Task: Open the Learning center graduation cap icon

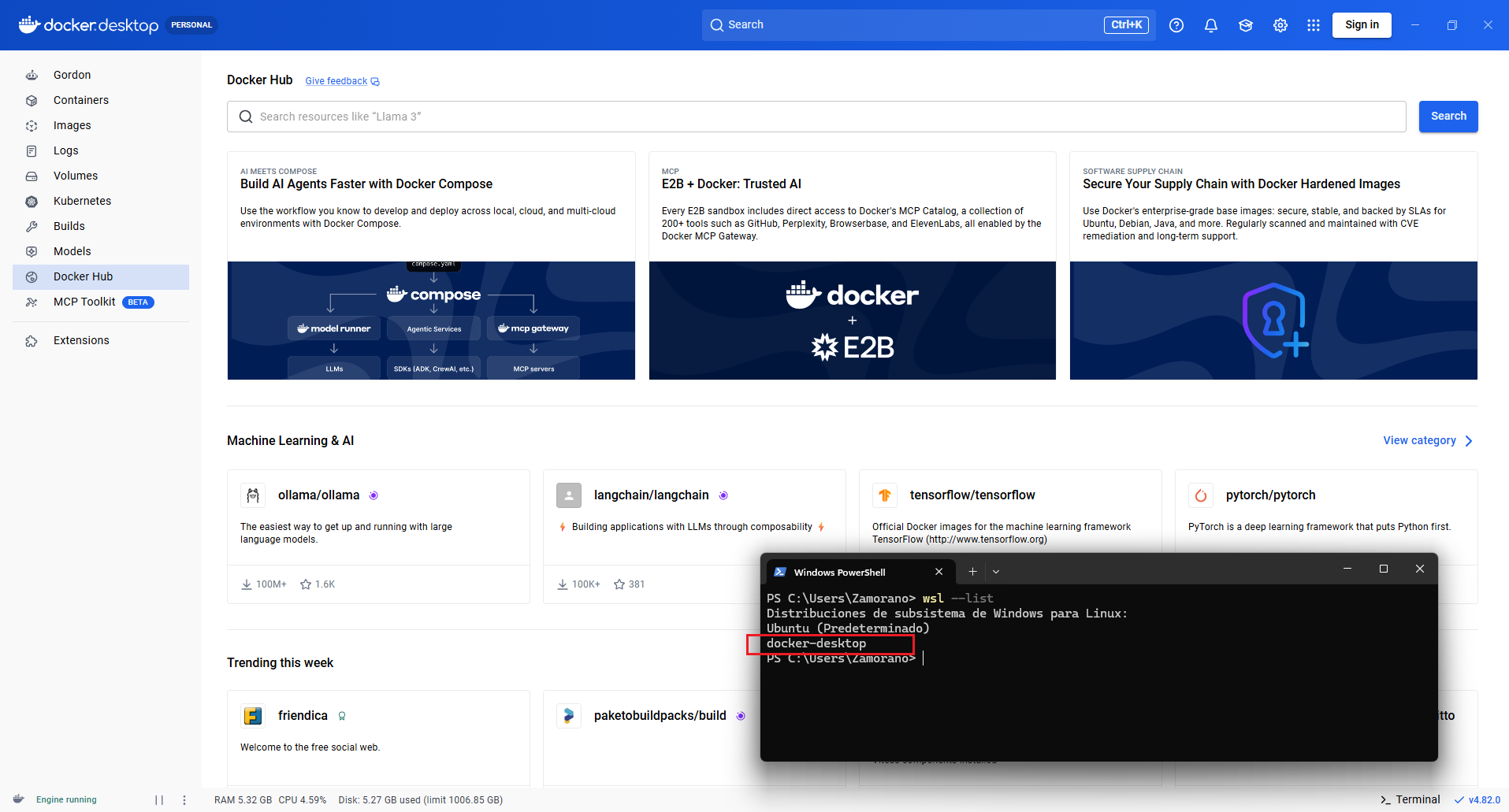Action: click(1246, 25)
